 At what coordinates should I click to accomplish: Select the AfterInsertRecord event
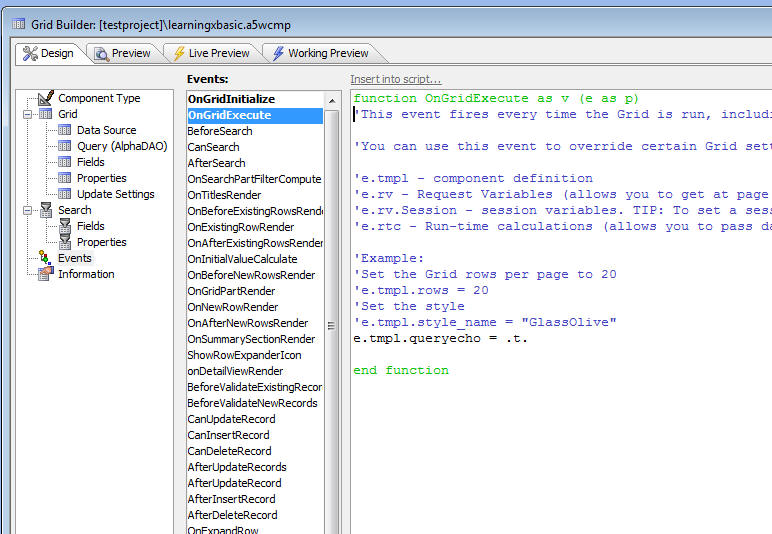coord(255,499)
